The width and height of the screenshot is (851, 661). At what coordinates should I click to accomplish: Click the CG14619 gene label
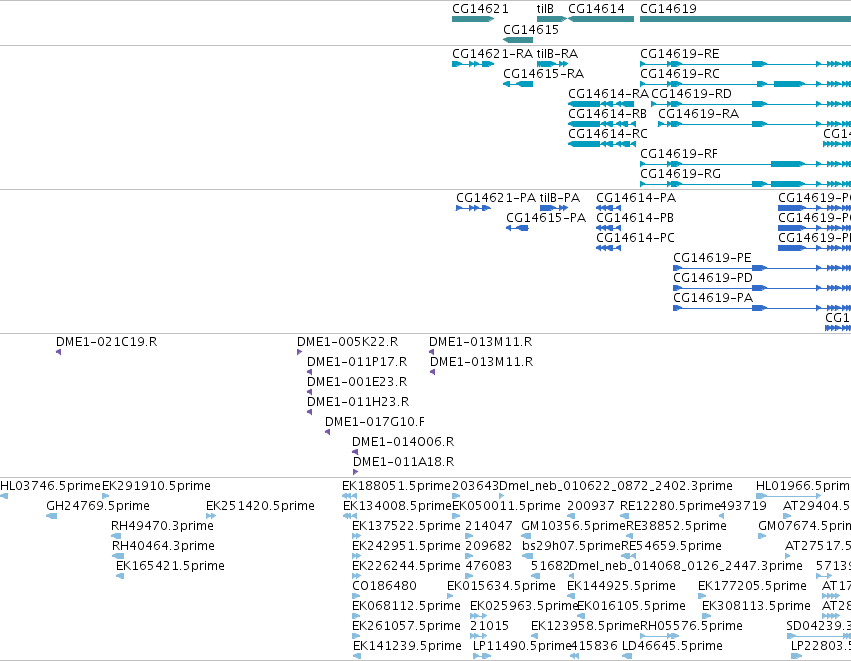click(x=668, y=9)
